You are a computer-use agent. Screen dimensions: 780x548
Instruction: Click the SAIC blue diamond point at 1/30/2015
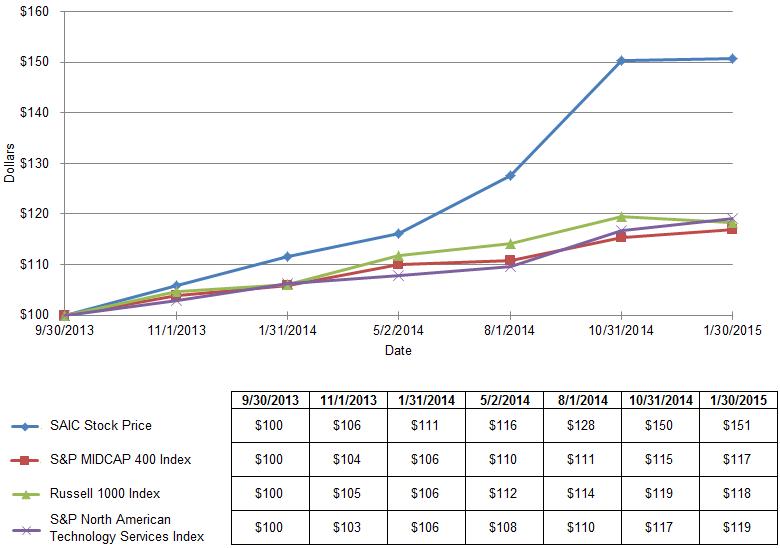pyautogui.click(x=733, y=58)
